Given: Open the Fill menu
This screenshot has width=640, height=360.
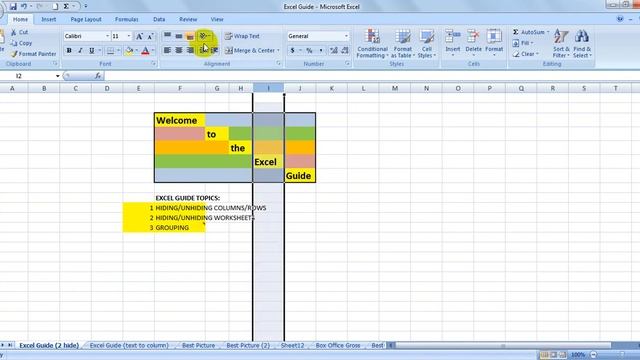Looking at the screenshot, I should (523, 43).
